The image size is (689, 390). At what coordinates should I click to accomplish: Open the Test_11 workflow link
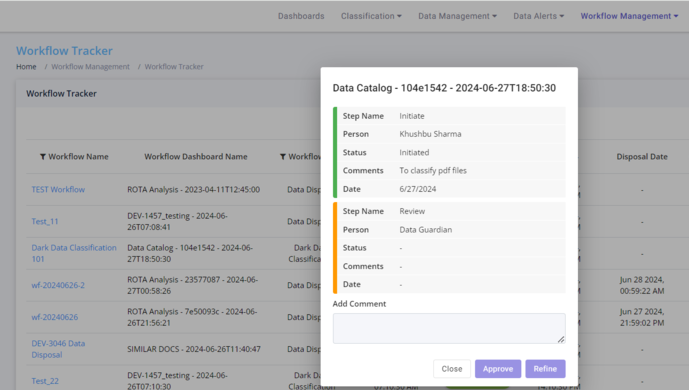45,221
